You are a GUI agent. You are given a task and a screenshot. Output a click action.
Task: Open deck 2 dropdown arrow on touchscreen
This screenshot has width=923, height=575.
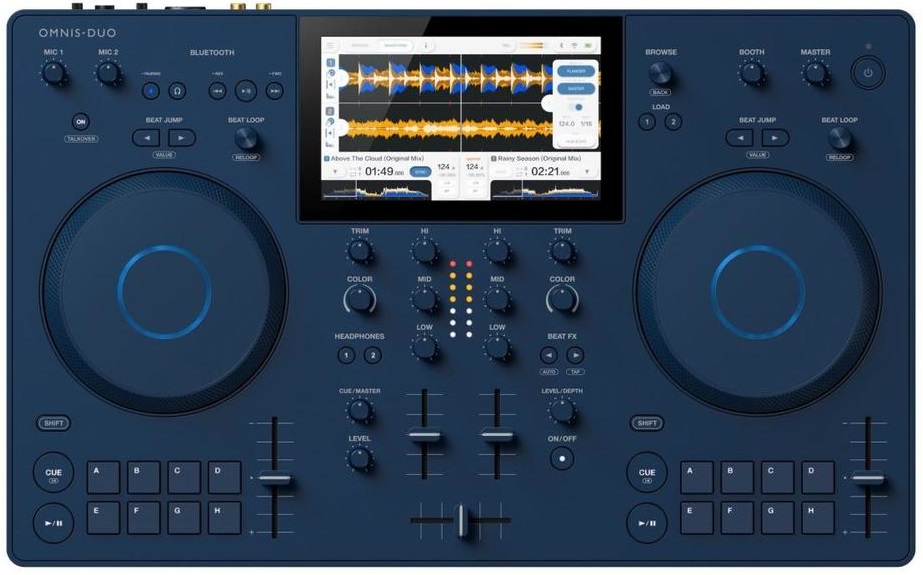[x=587, y=172]
